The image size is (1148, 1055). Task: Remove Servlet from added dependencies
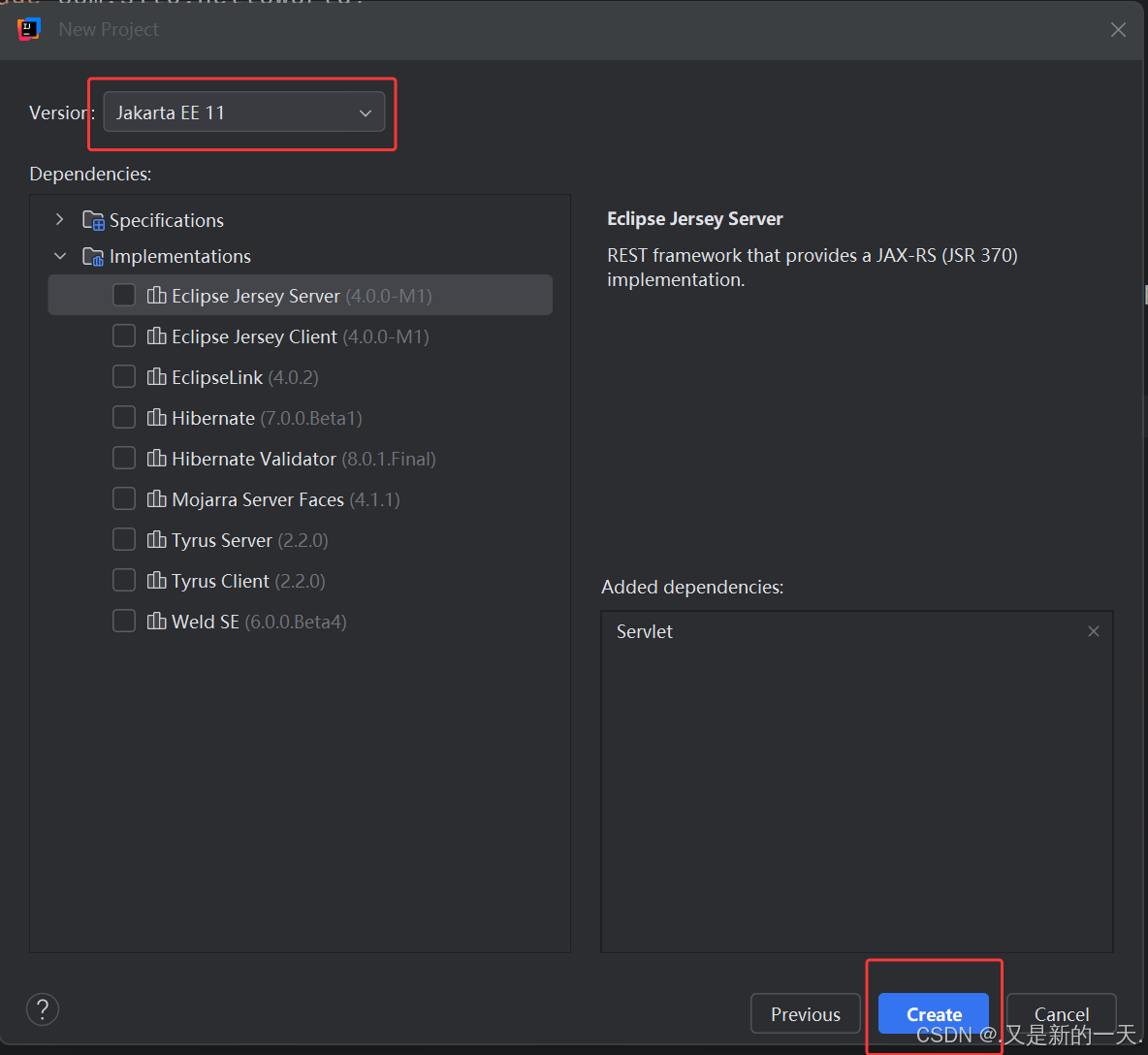(x=1093, y=631)
